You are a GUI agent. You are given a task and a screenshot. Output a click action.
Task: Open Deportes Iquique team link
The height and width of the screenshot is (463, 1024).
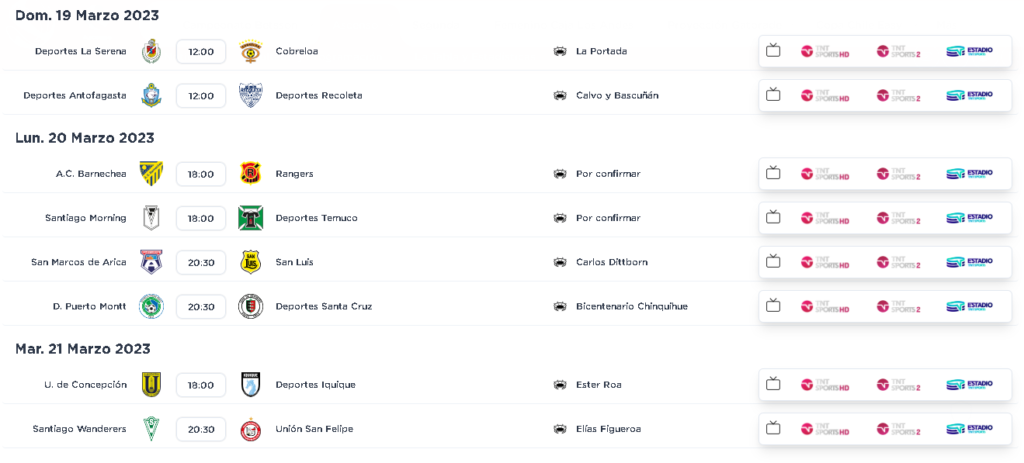315,385
